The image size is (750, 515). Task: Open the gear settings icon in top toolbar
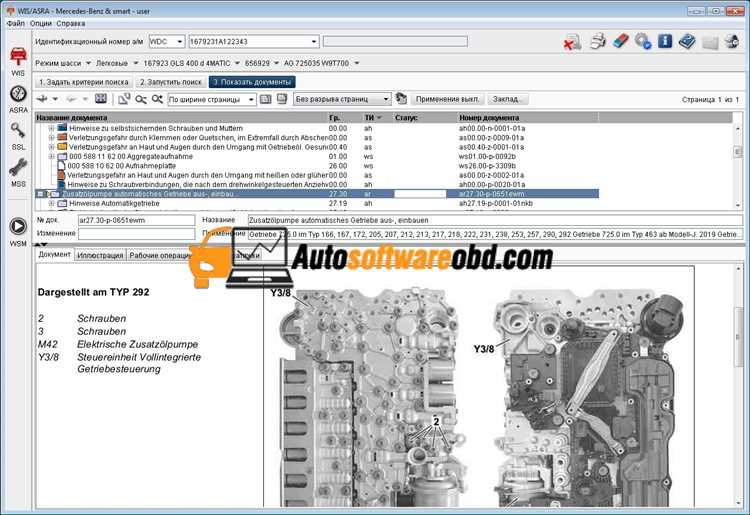coord(643,42)
